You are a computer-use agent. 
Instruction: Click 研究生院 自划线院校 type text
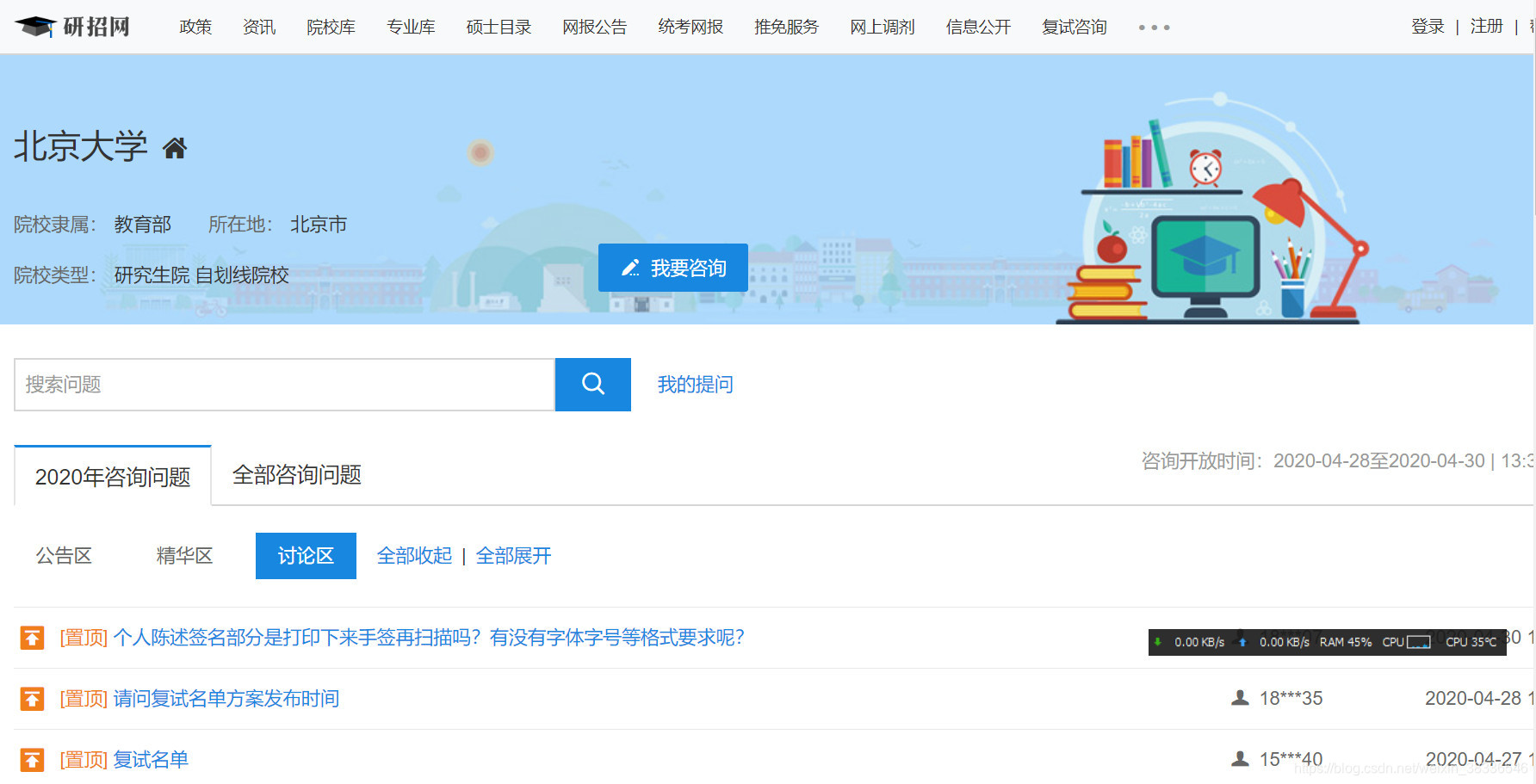pyautogui.click(x=201, y=275)
